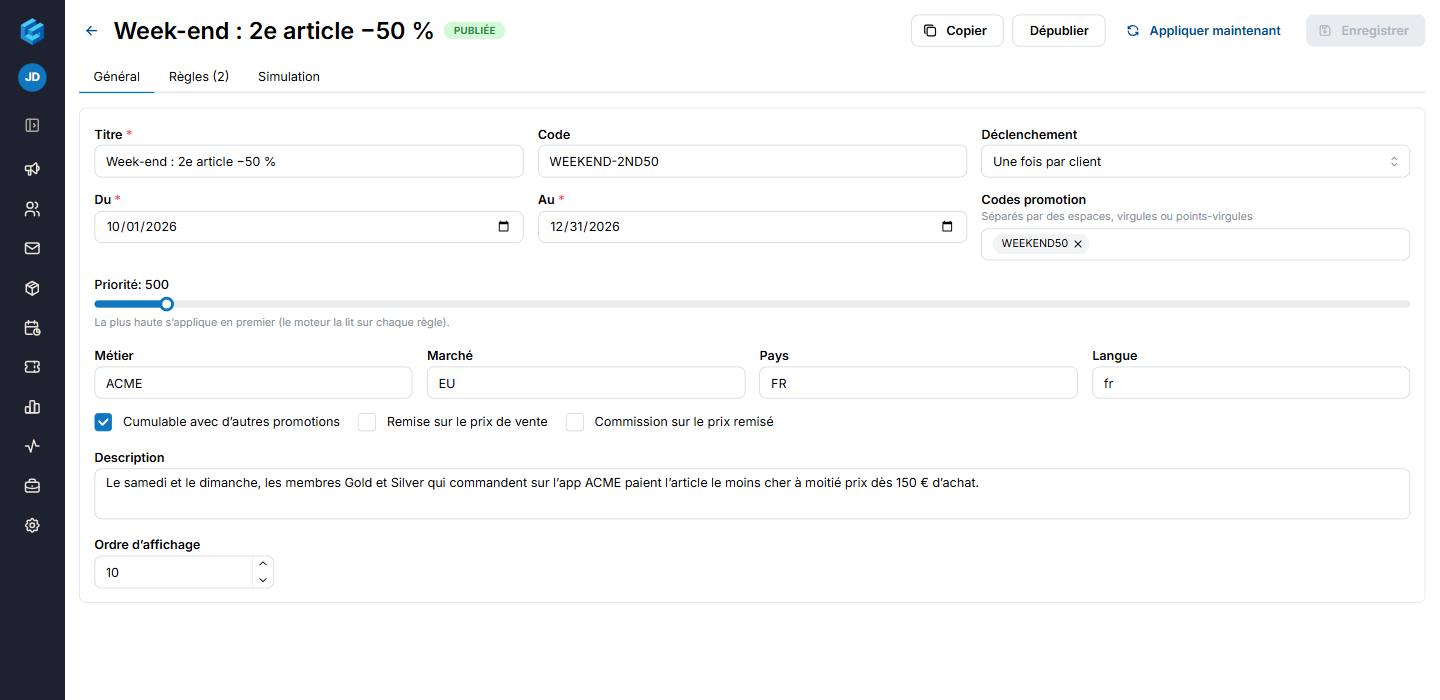
Task: Open the ticket coupon icon in sidebar
Action: tap(32, 367)
